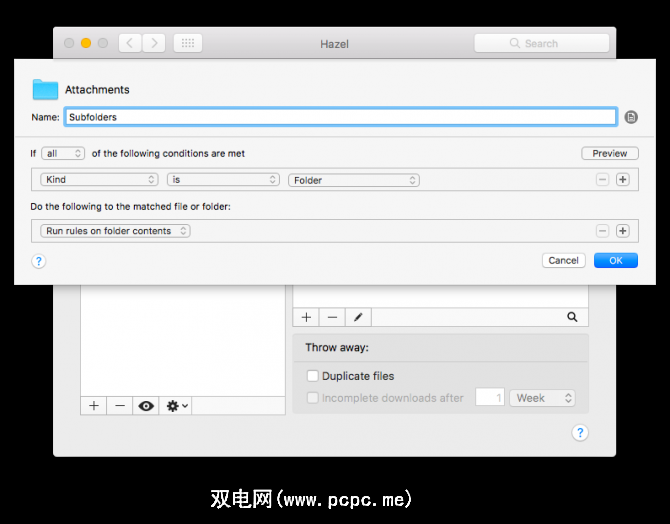Click the Preview button
Viewport: 670px width, 524px height.
[x=610, y=153]
